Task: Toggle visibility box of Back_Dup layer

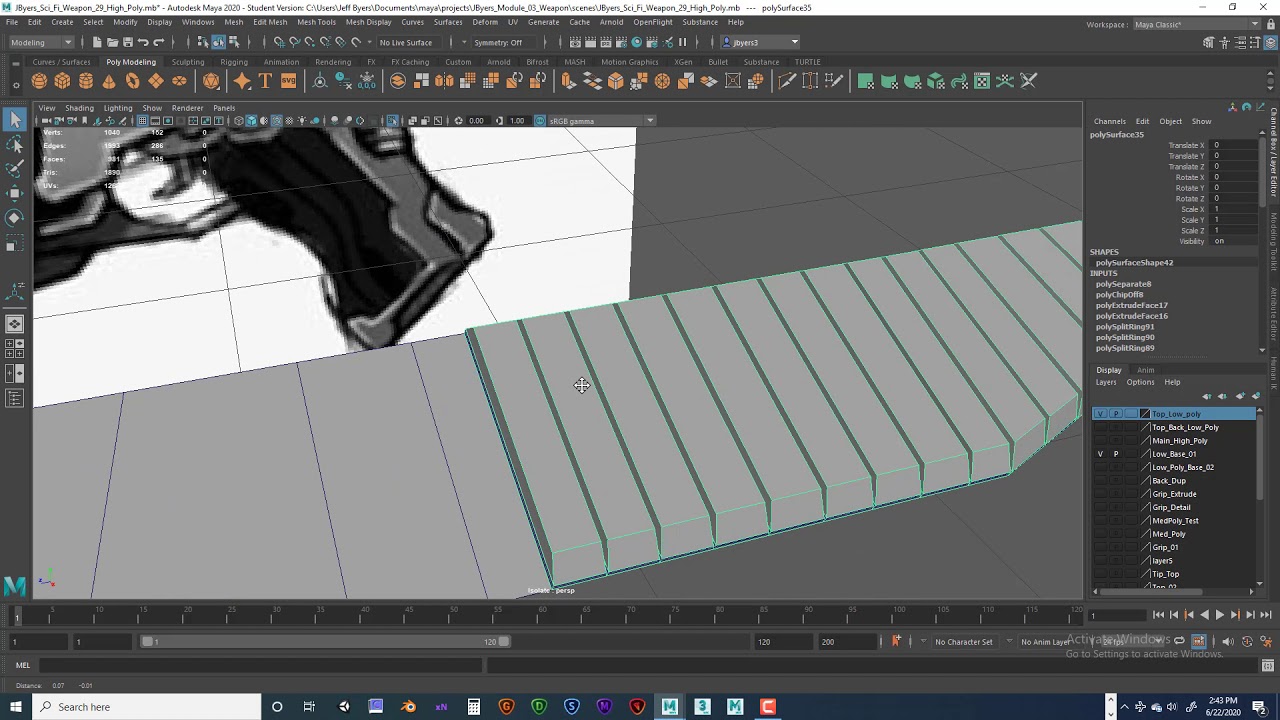Action: pyautogui.click(x=1100, y=481)
